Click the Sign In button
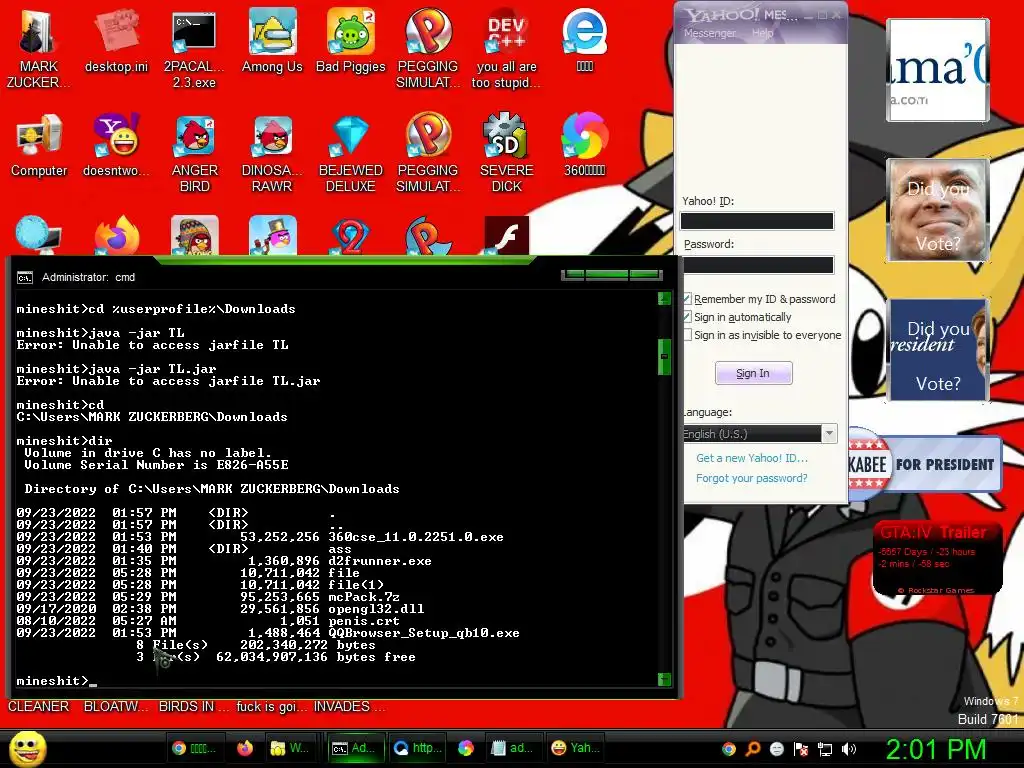 [753, 373]
